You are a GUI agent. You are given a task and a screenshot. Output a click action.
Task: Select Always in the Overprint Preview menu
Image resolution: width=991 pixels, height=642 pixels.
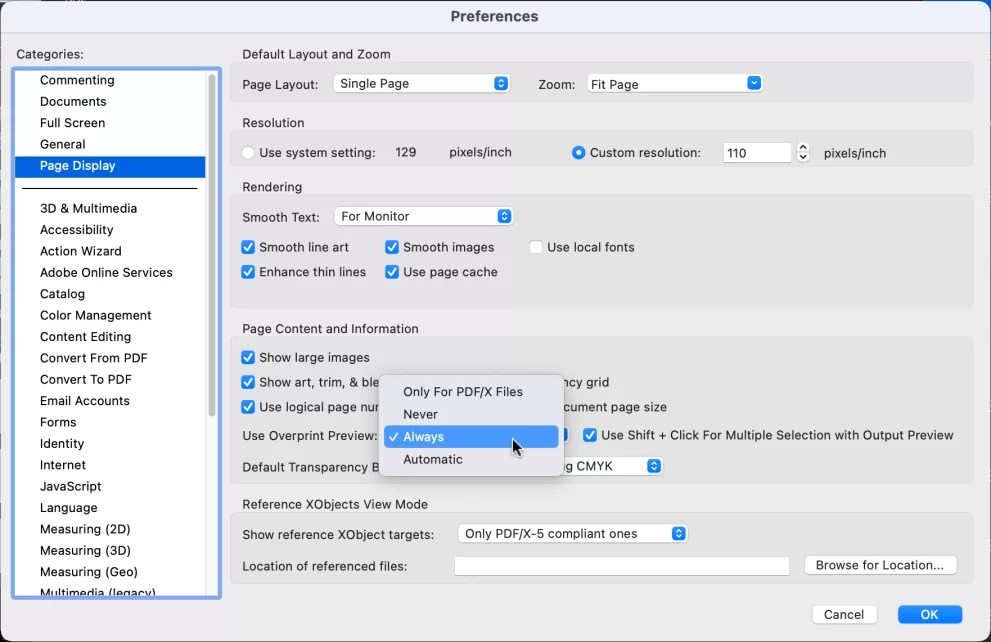point(470,436)
